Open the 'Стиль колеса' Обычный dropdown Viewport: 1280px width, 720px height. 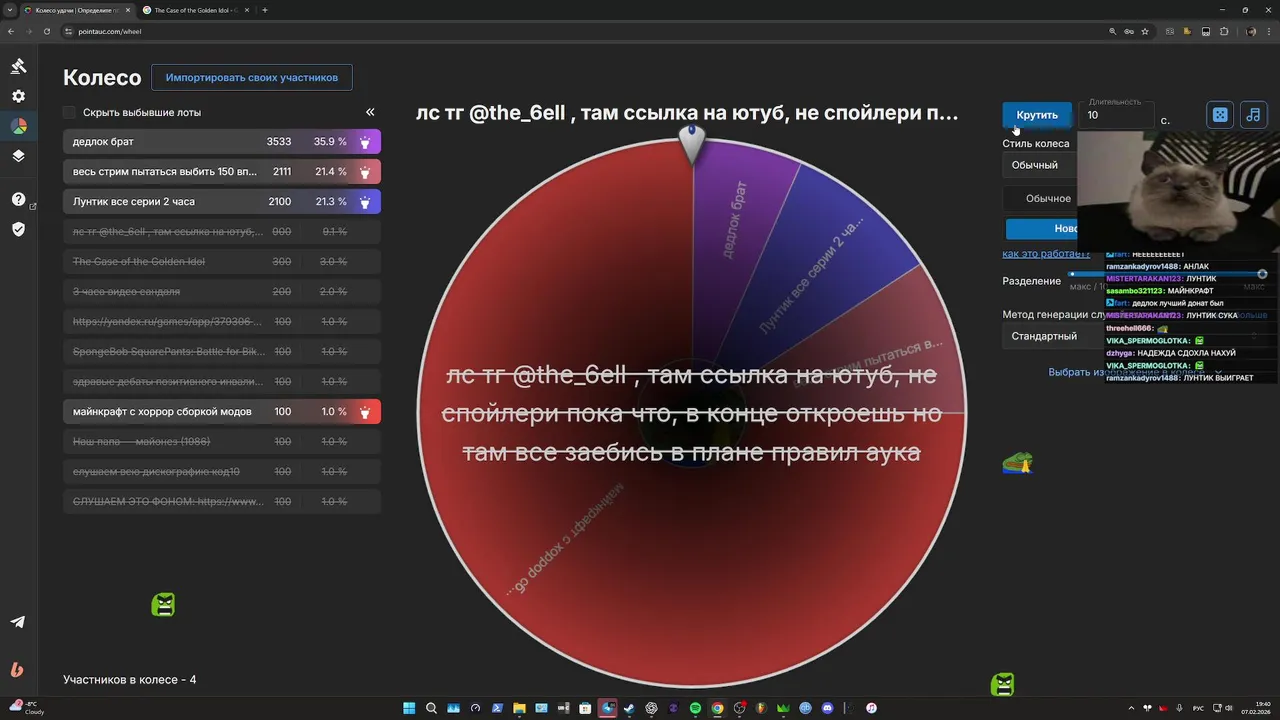1040,165
